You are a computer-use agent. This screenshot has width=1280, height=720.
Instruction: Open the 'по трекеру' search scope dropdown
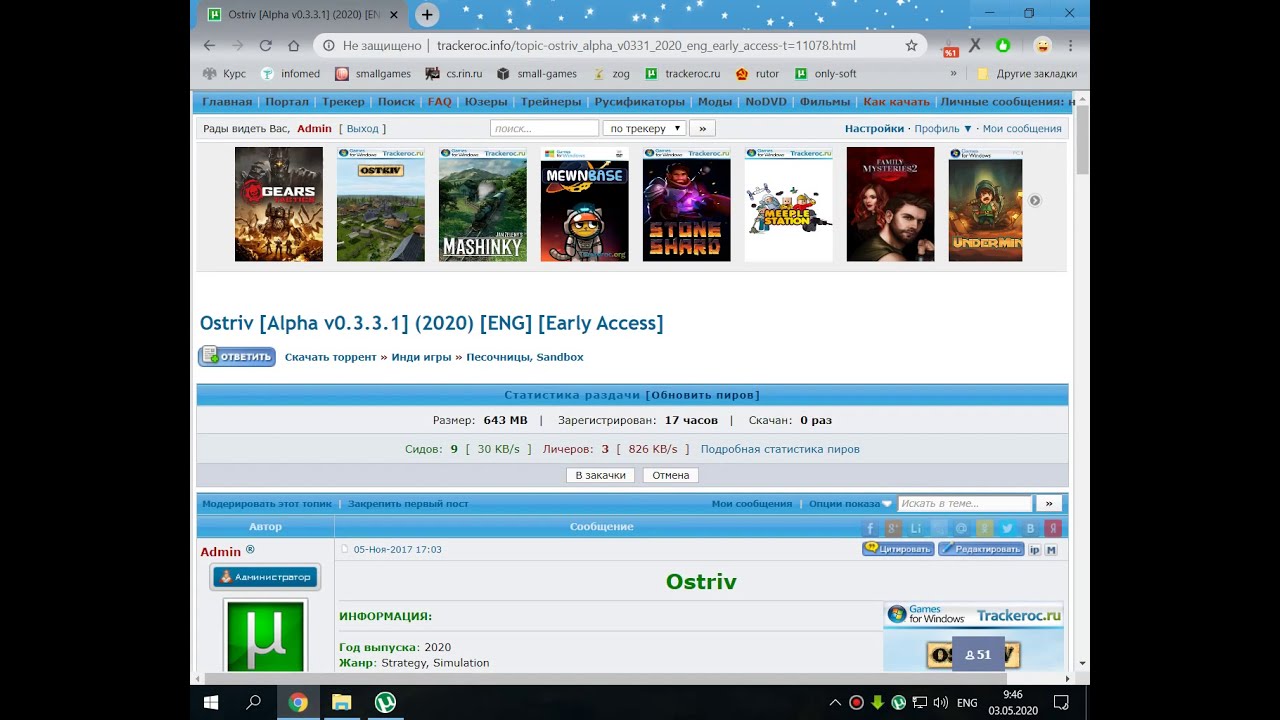pos(645,128)
